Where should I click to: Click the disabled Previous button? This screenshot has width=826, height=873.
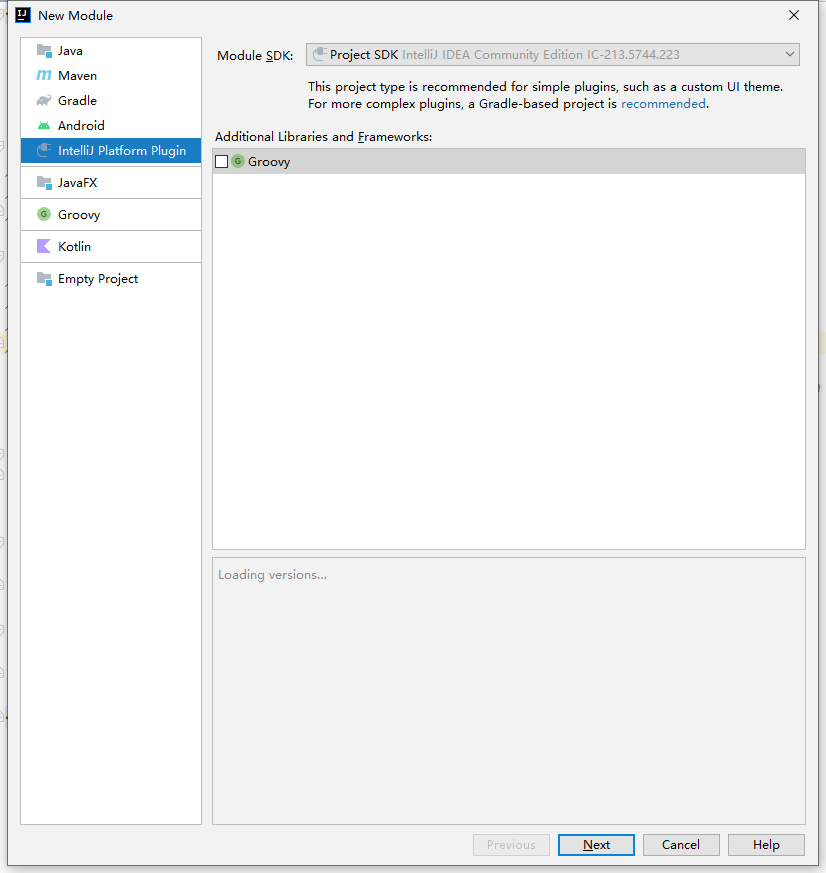coord(511,845)
